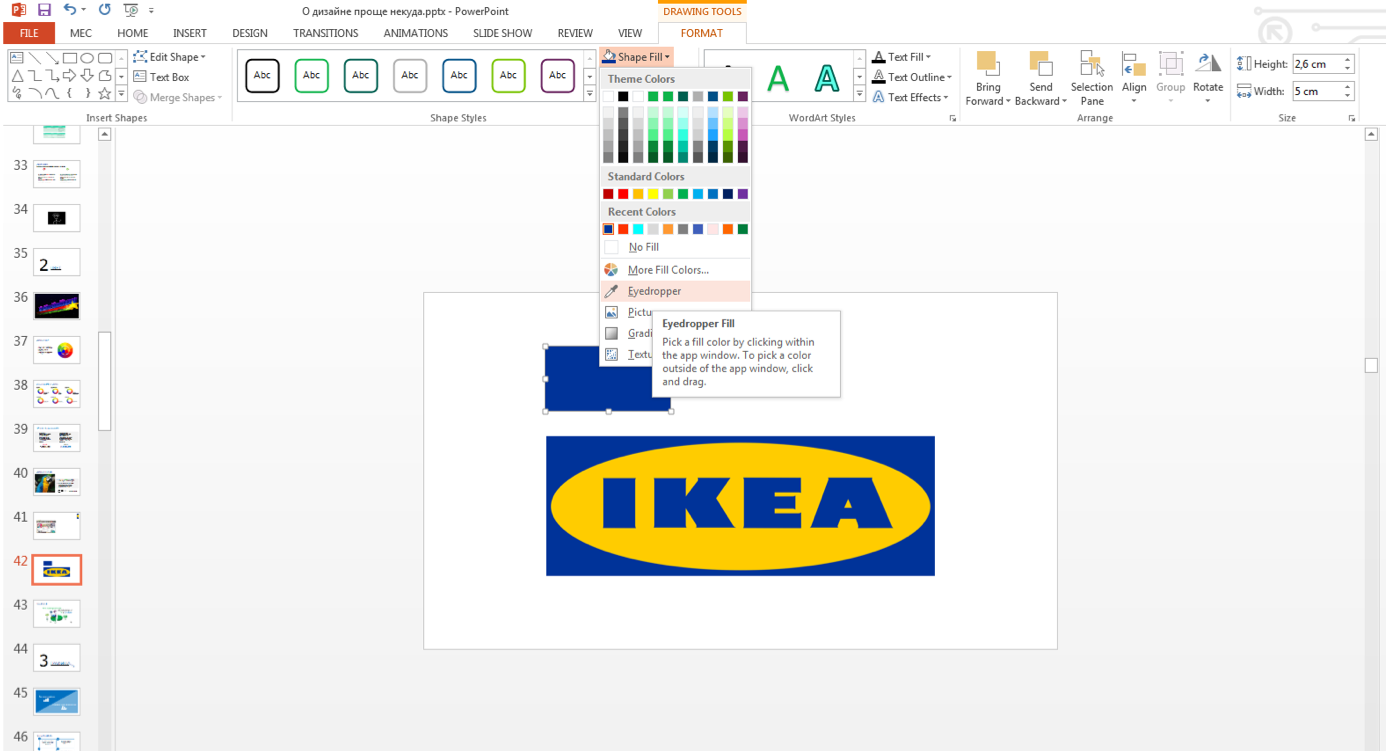The image size is (1386, 751).
Task: Pick cyan swatch in Recent Colors
Action: coord(638,229)
